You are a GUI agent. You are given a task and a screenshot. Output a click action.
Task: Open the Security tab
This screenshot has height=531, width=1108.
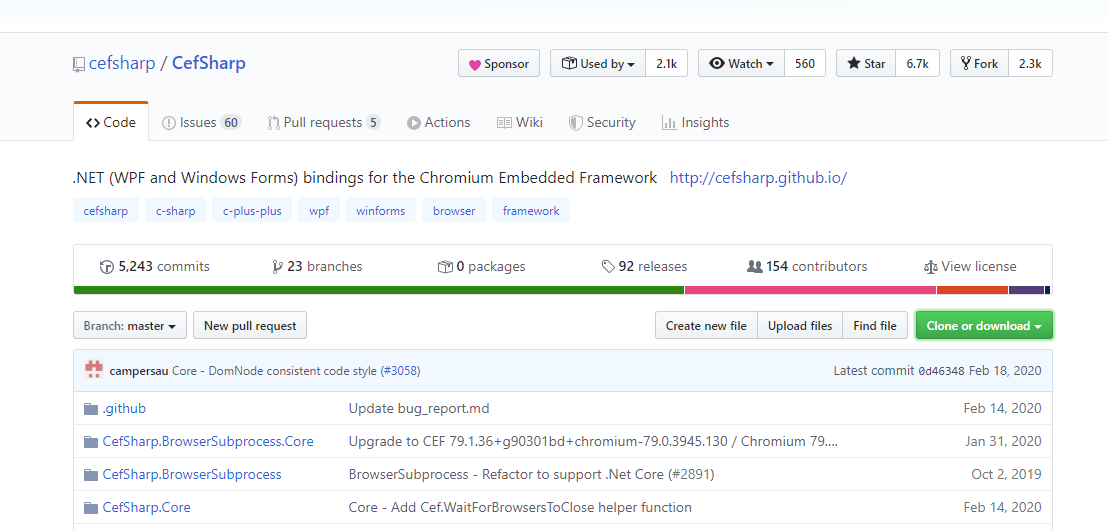click(x=602, y=122)
